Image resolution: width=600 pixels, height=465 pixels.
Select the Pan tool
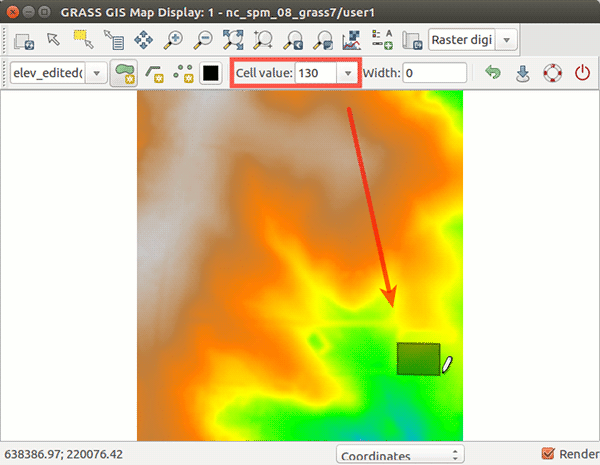pyautogui.click(x=145, y=41)
